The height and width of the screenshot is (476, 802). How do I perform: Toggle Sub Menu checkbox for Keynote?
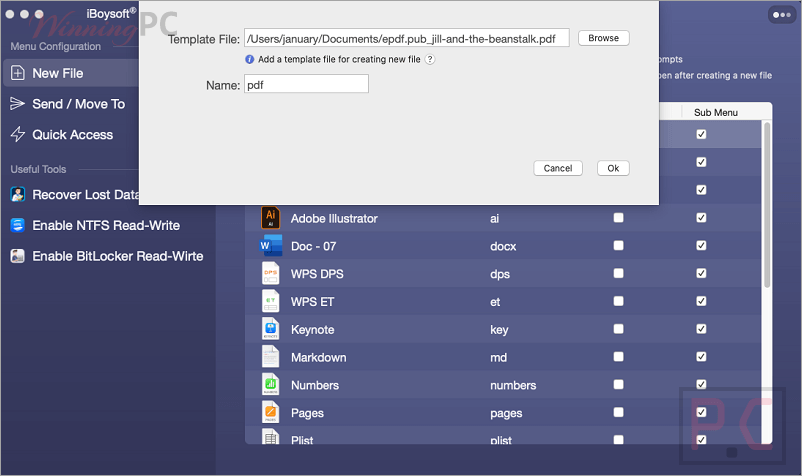click(x=701, y=329)
